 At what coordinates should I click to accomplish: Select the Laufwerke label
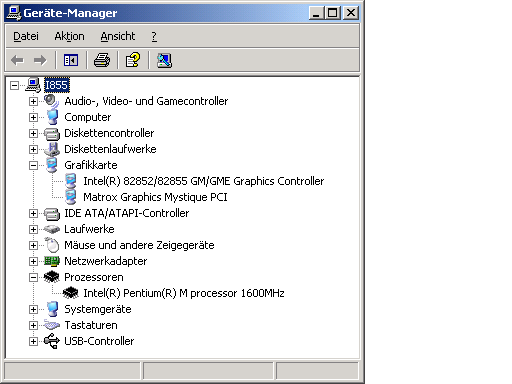click(89, 229)
